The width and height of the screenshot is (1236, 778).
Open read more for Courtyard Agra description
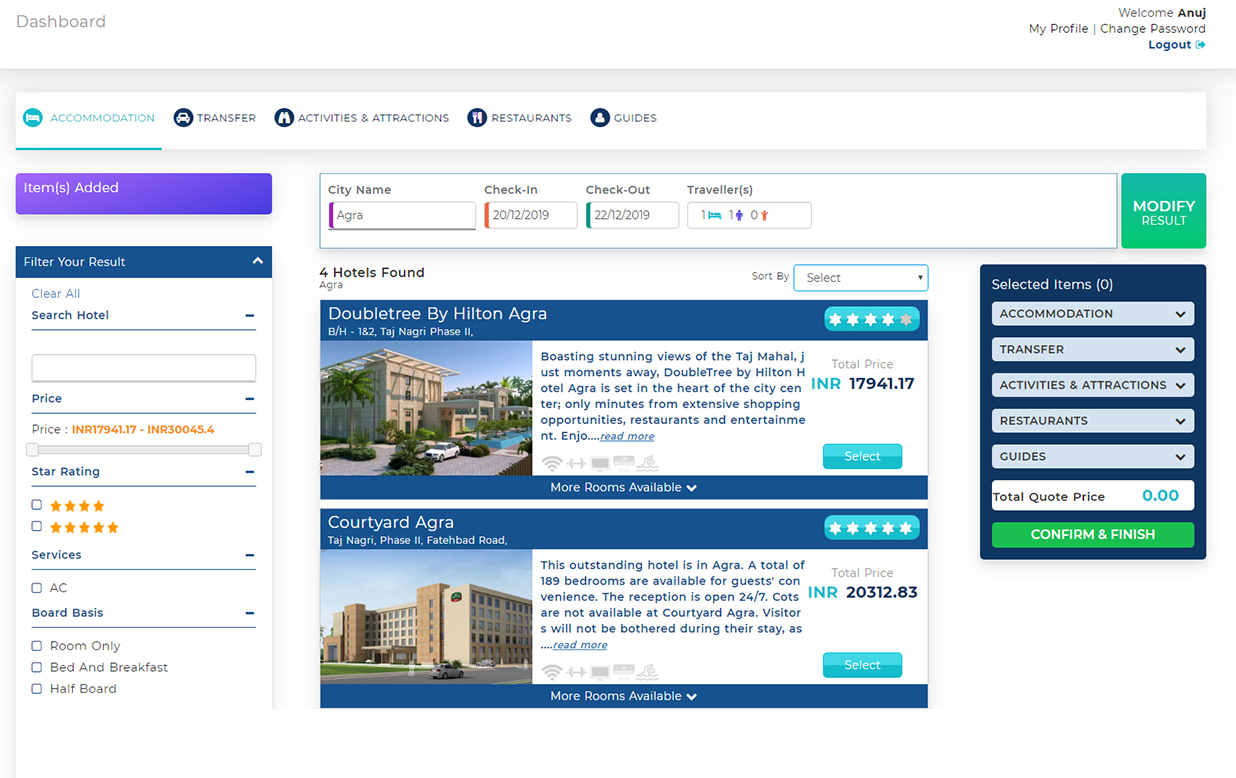tap(580, 645)
